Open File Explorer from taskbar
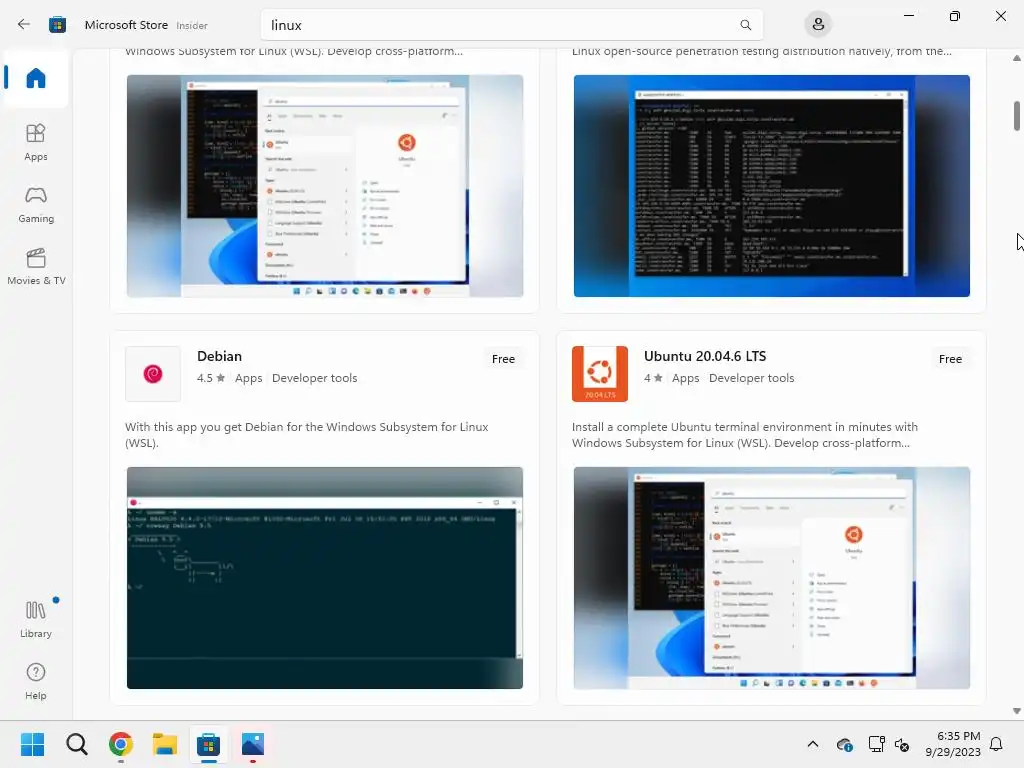This screenshot has width=1024, height=768. [x=165, y=744]
